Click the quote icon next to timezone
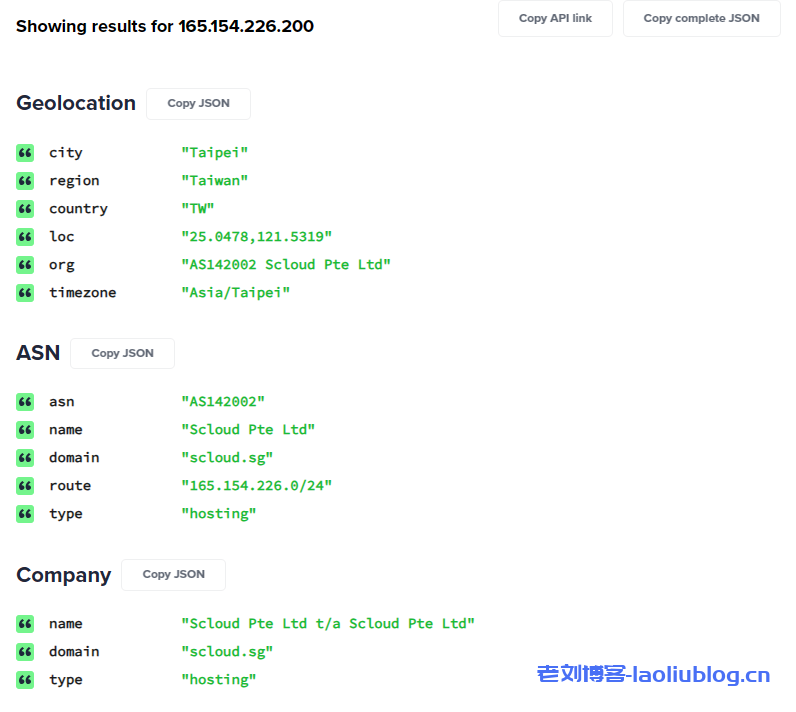 click(x=25, y=293)
